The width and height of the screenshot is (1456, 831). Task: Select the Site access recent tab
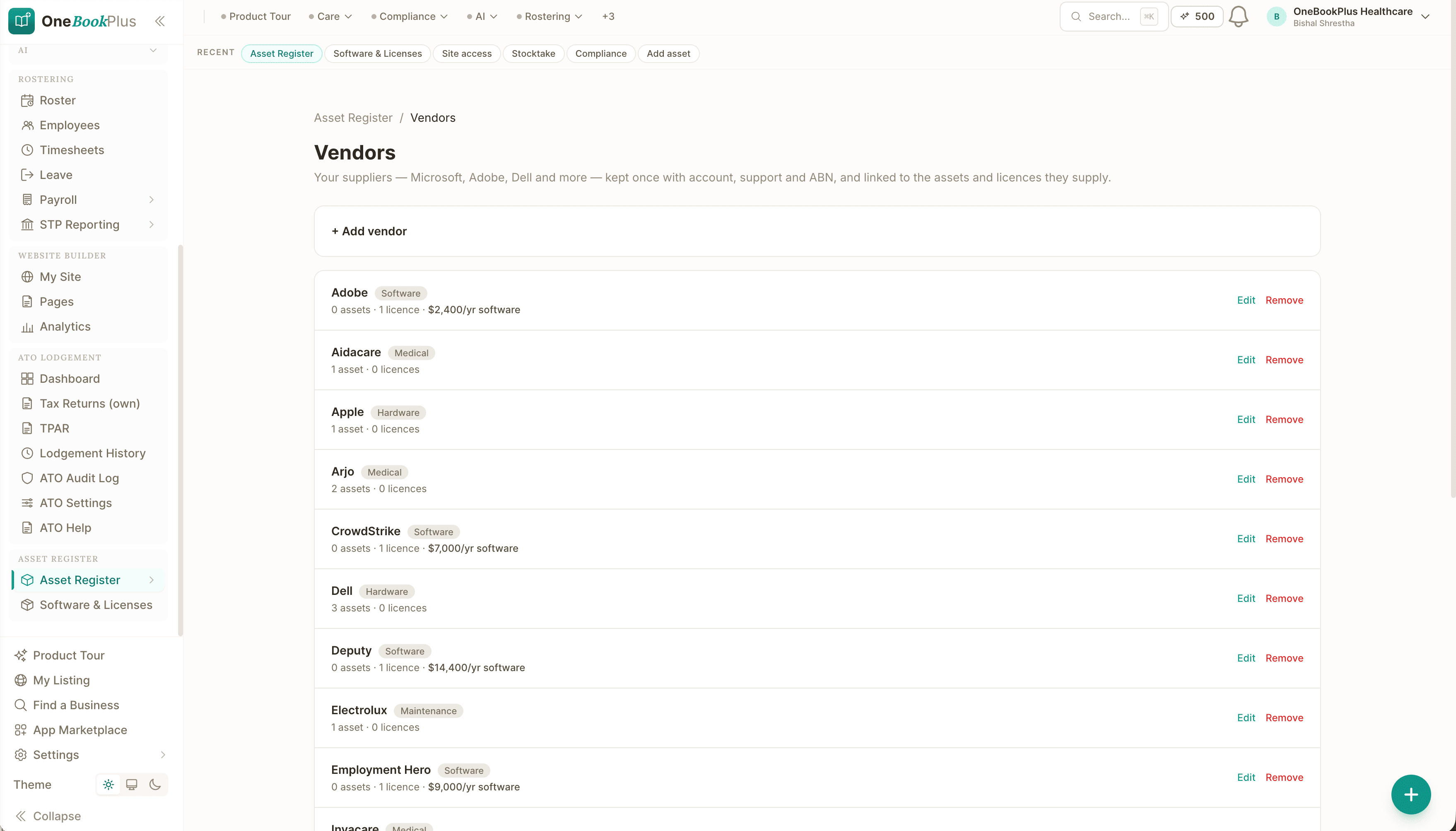466,54
